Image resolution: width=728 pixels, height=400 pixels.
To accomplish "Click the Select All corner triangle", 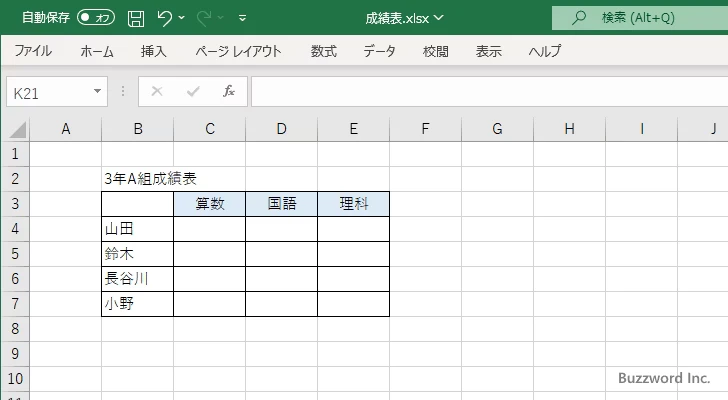I will click(18, 129).
